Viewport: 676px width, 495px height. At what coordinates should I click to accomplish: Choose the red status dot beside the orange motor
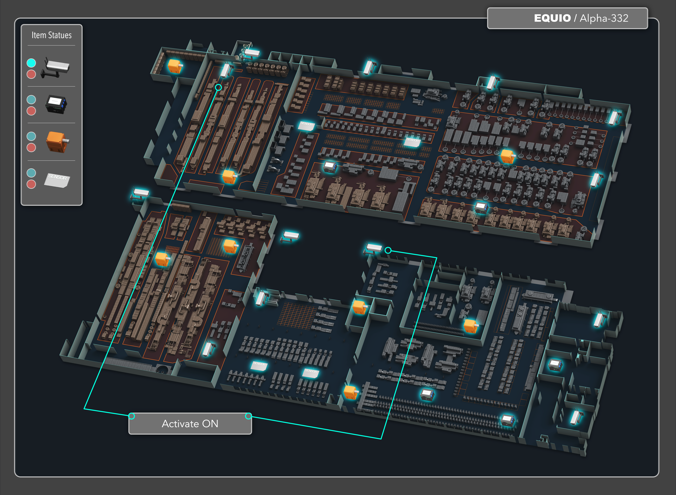[x=31, y=147]
